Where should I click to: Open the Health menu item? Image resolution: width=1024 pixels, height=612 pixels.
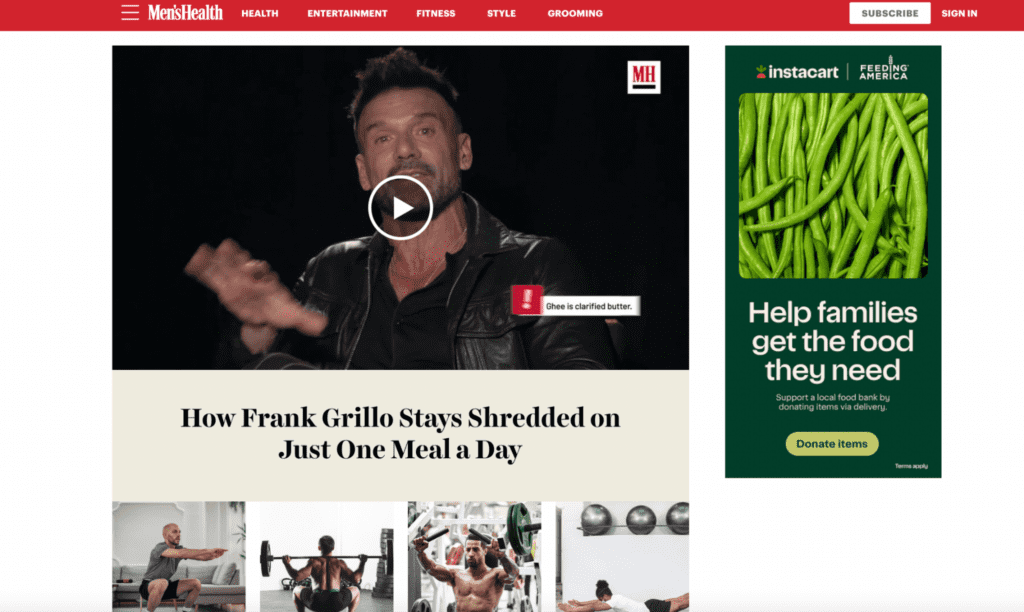pos(260,13)
